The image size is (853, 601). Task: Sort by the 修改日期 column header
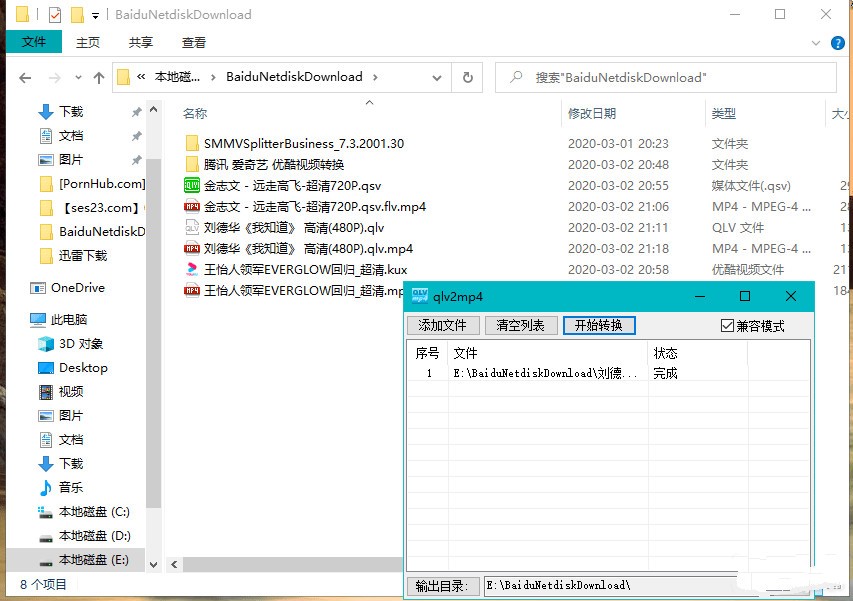tap(591, 113)
